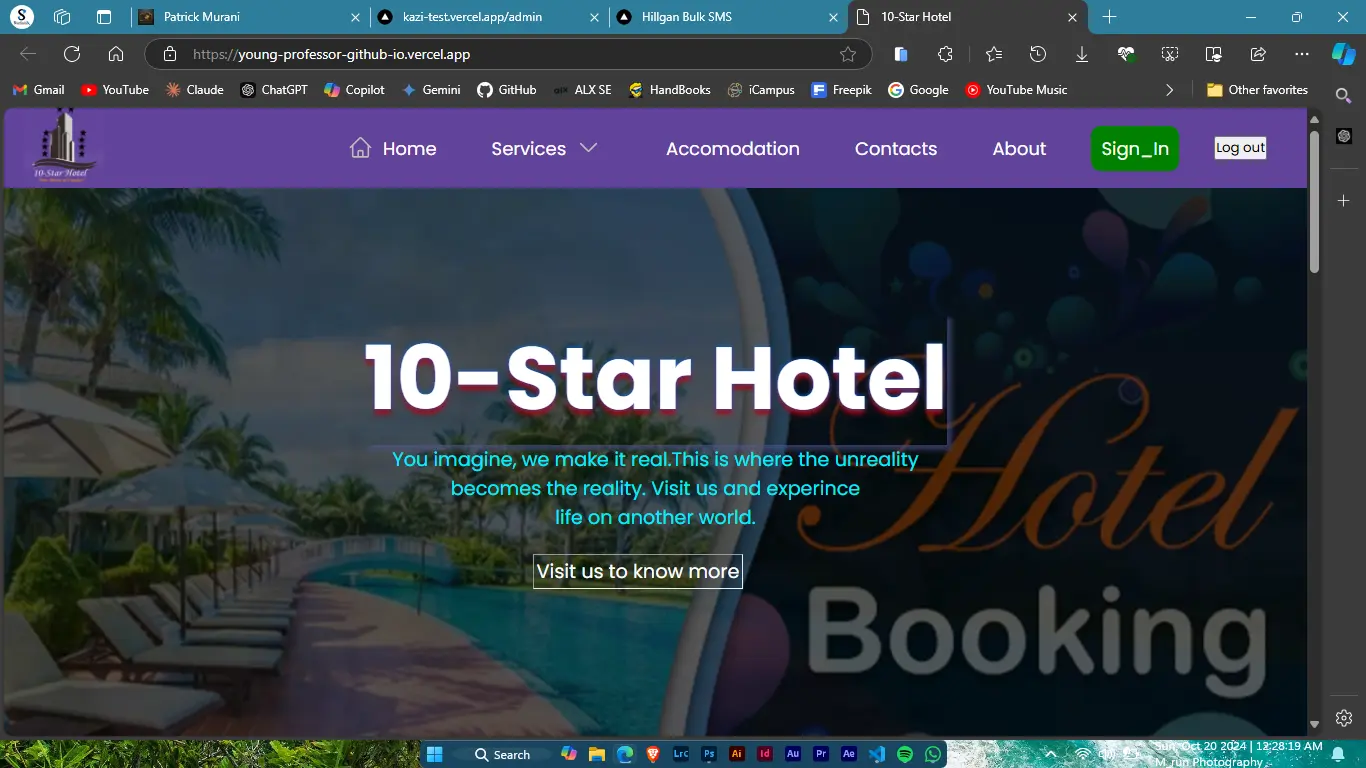The image size is (1366, 768).
Task: Click Visit us to know more button
Action: point(638,571)
